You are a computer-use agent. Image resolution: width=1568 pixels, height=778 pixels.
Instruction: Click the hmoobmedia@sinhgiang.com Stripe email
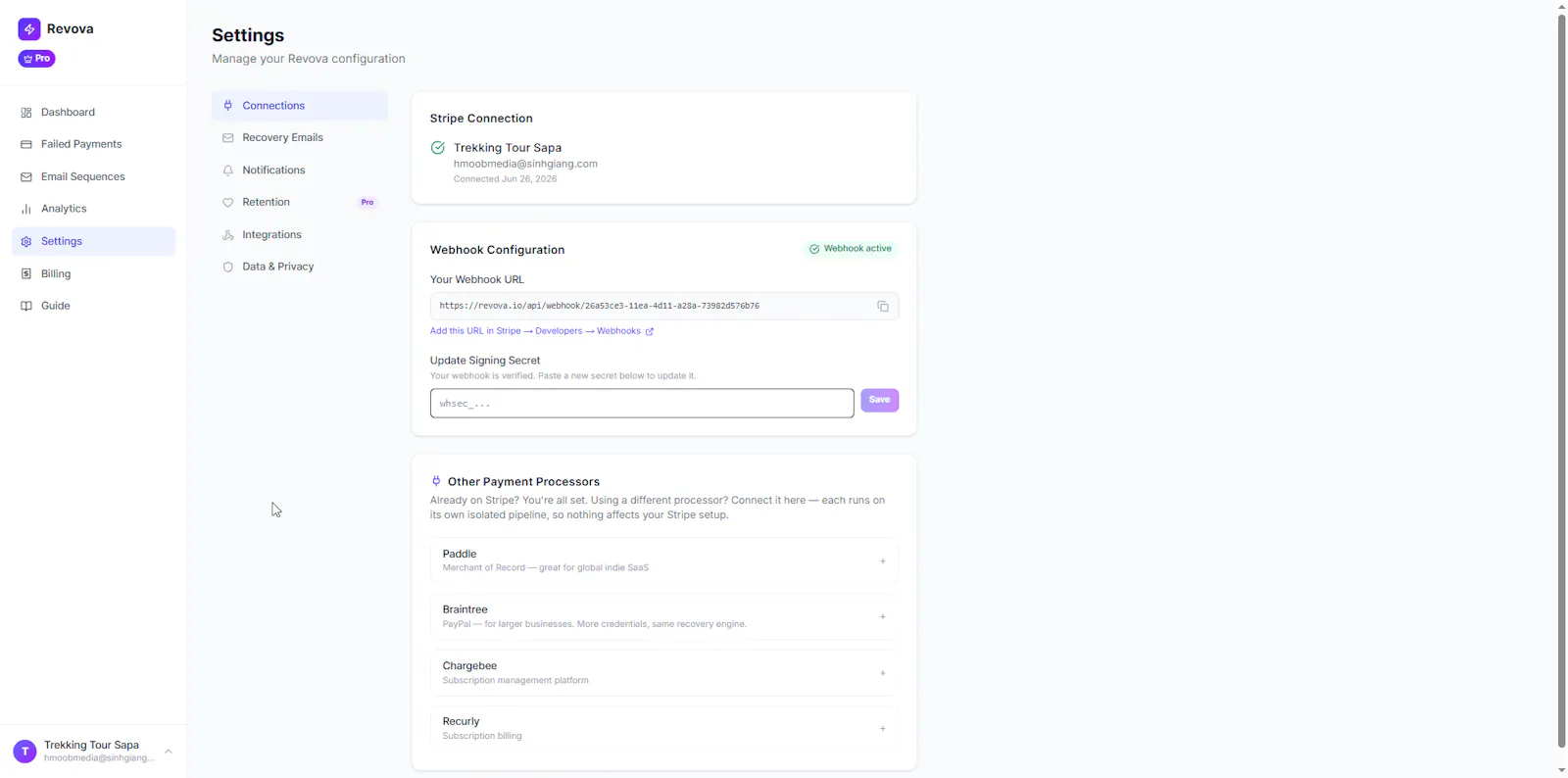[525, 164]
